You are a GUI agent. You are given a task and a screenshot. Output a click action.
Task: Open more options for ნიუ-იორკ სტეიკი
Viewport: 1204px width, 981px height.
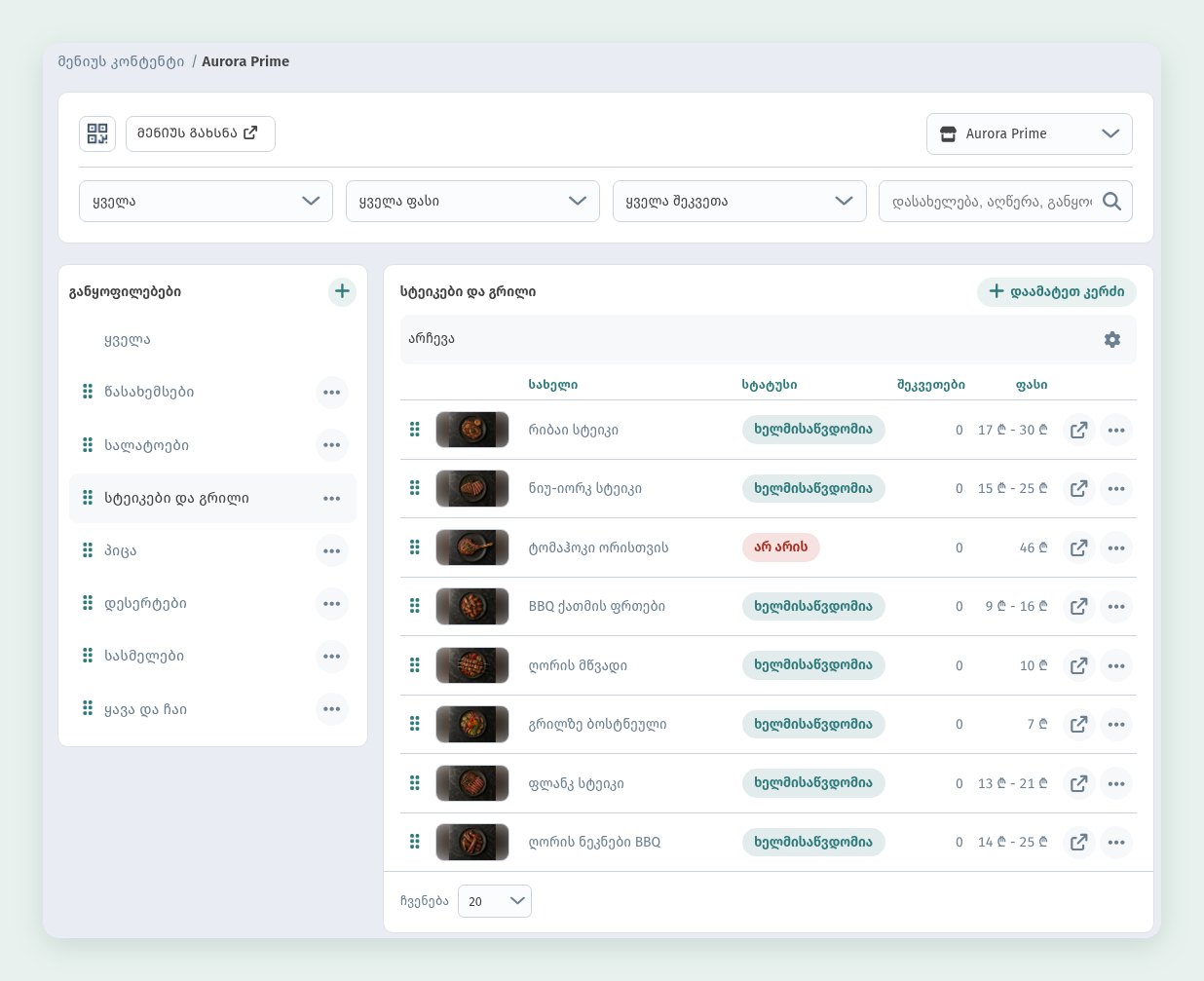coord(1116,489)
